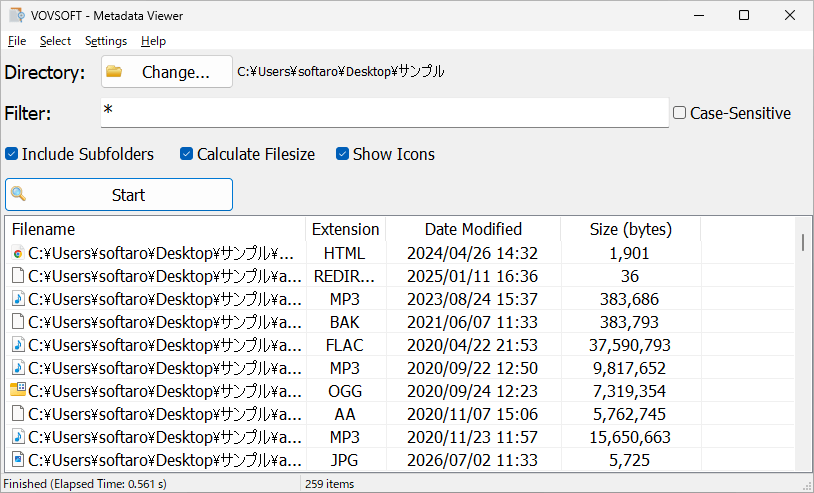
Task: Click the Chrome icon of the HTML file row
Action: pos(18,253)
